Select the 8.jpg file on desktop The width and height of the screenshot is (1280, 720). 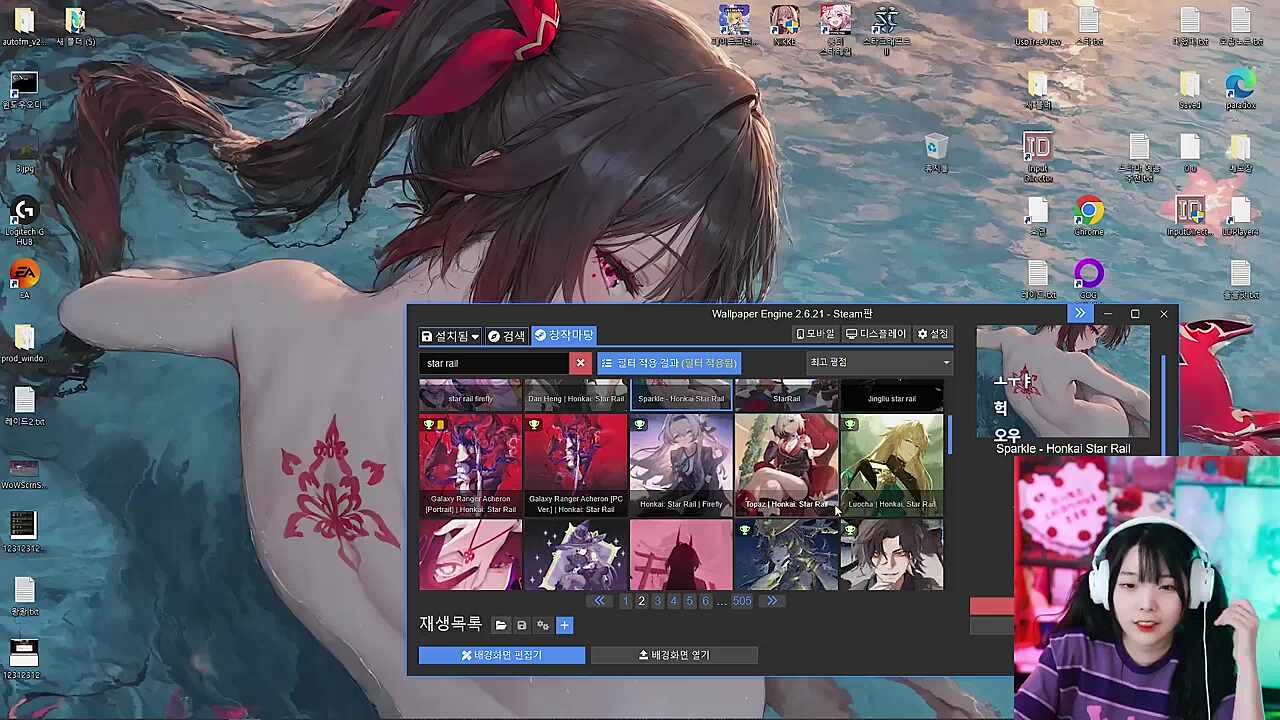(x=24, y=154)
